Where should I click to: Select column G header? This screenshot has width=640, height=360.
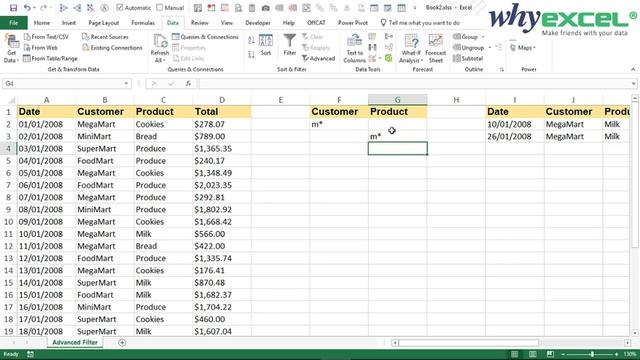point(398,100)
